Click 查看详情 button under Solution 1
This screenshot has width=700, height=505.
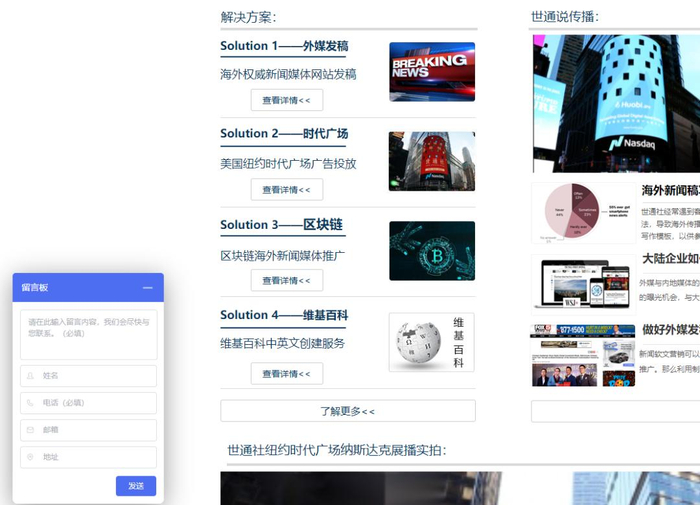286,100
